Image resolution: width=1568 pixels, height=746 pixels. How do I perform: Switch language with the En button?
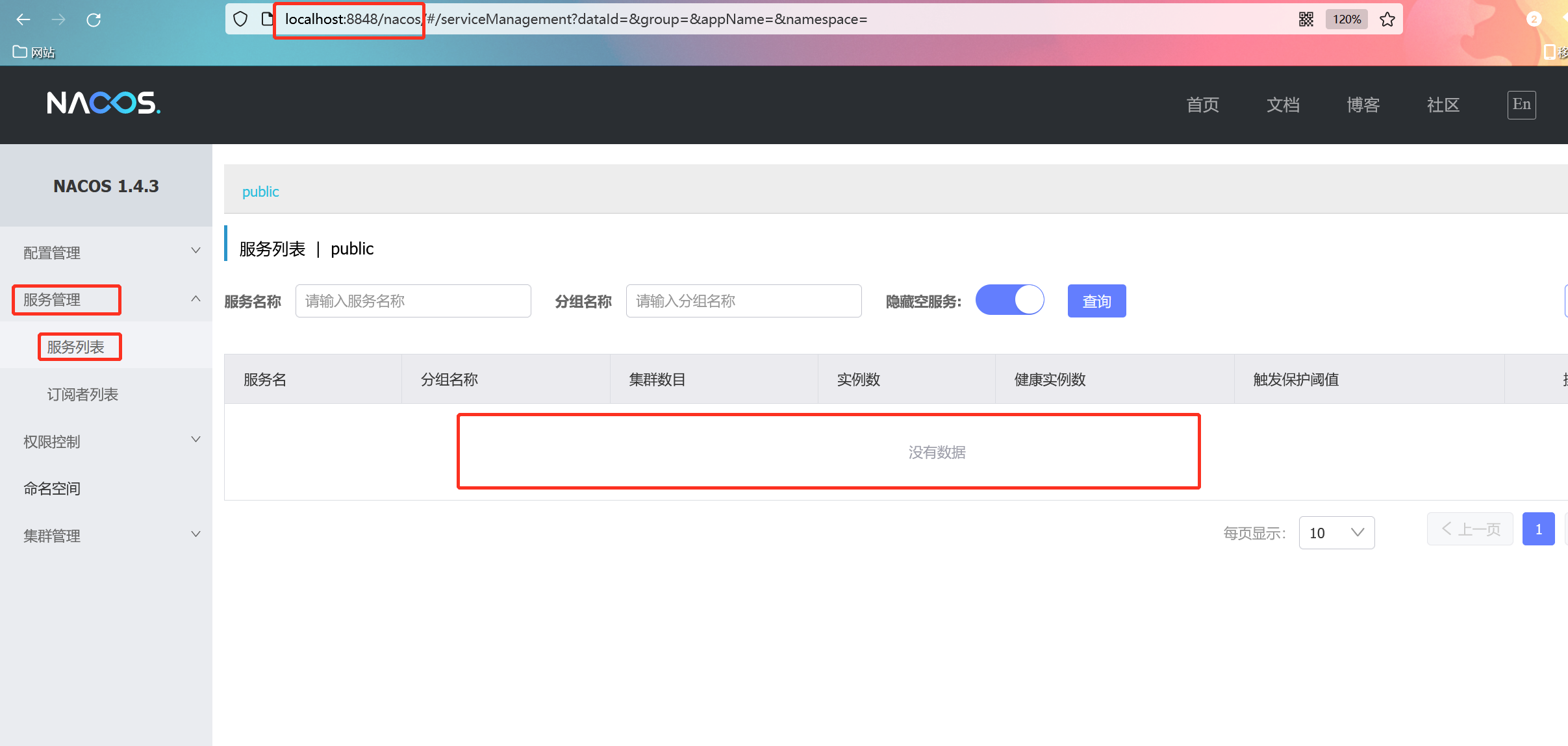1521,105
